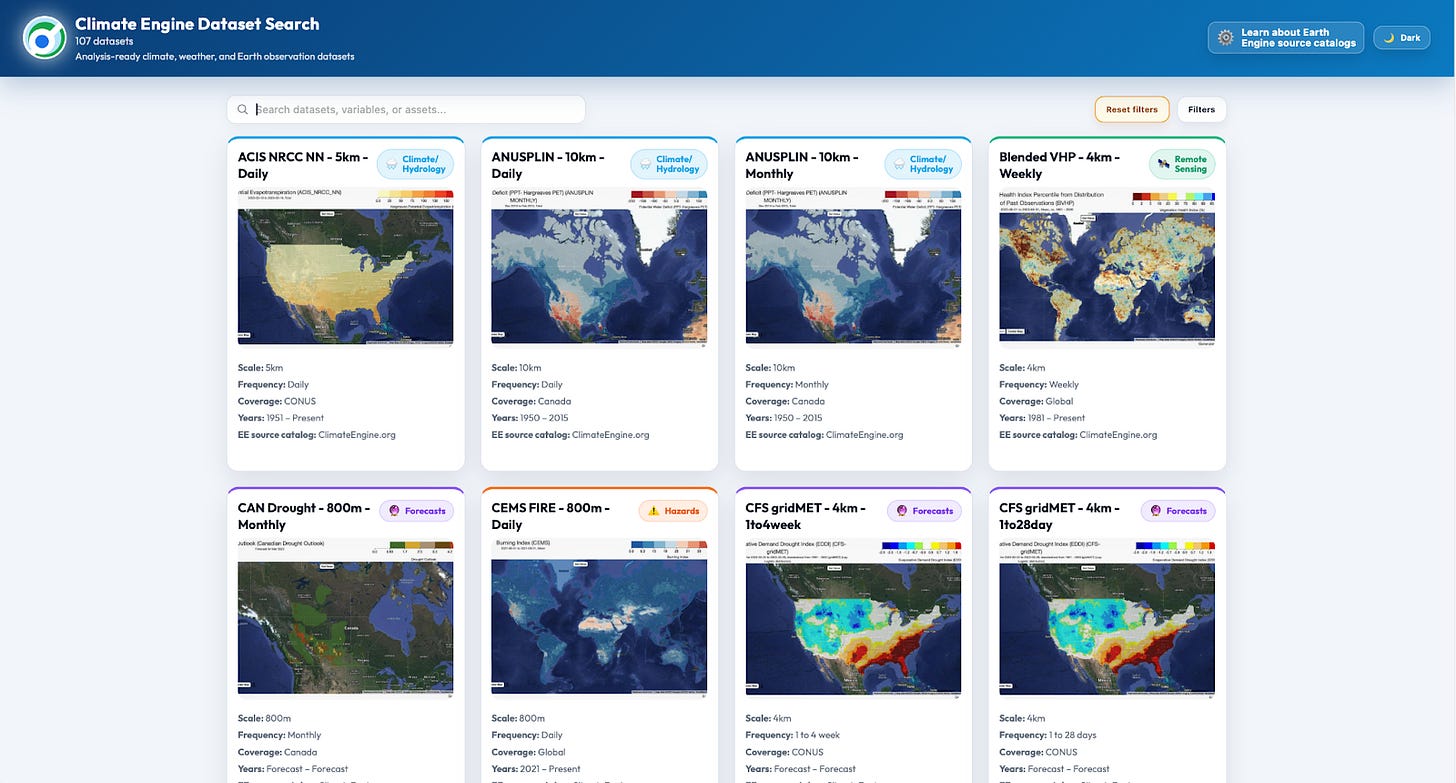Open the ACIS NRCC NN map thumbnail

tap(346, 267)
